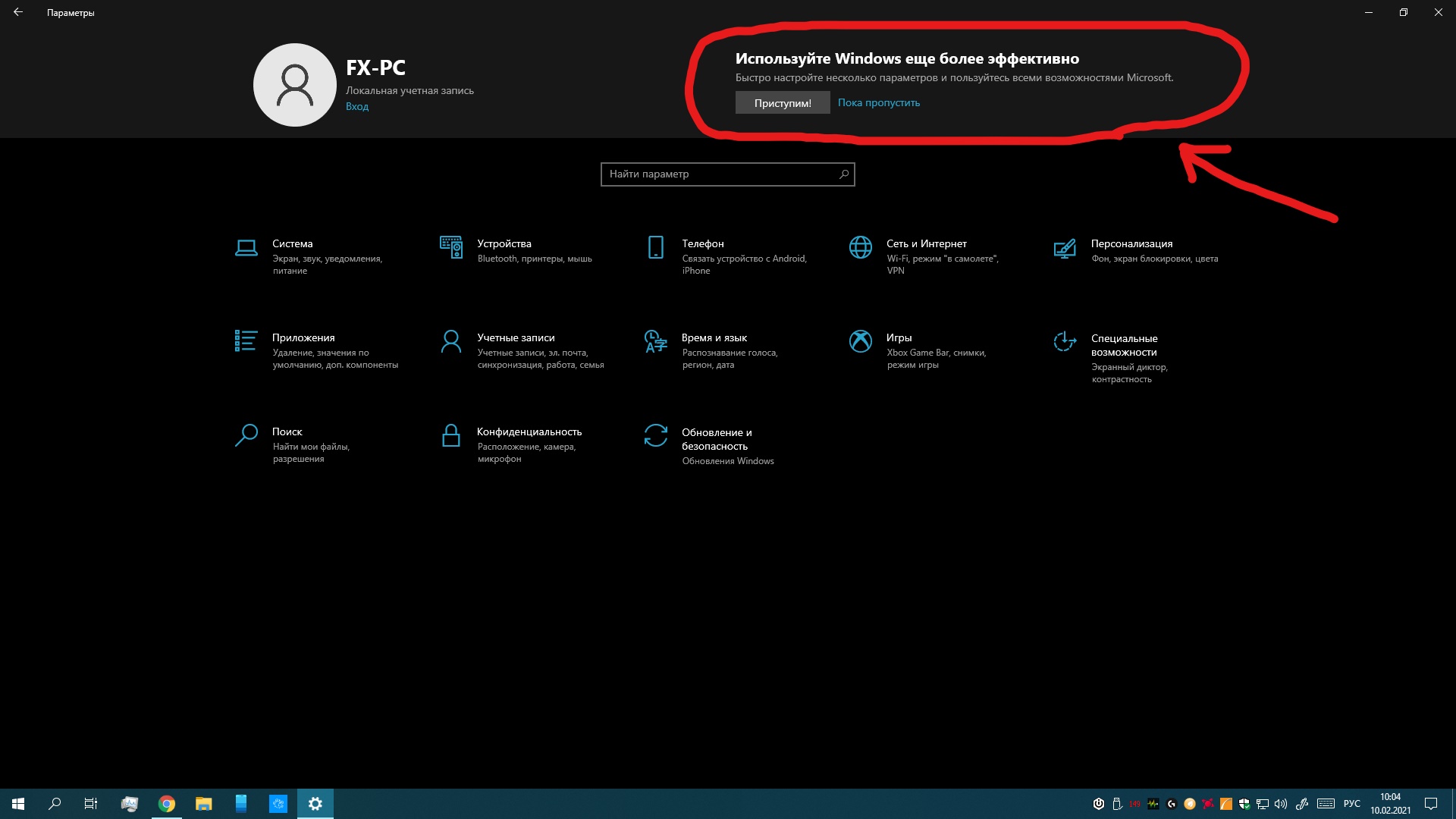
Task: Click the Вход sign-in link
Action: tap(357, 106)
